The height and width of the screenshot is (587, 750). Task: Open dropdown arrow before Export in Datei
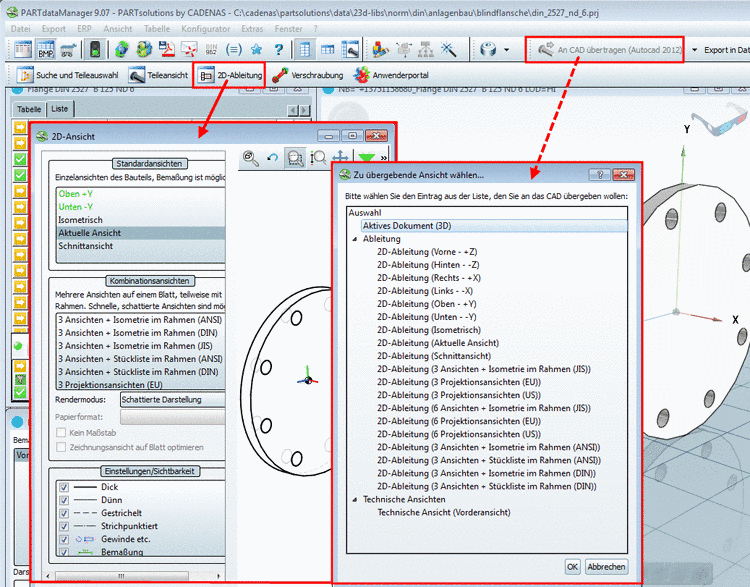[695, 49]
